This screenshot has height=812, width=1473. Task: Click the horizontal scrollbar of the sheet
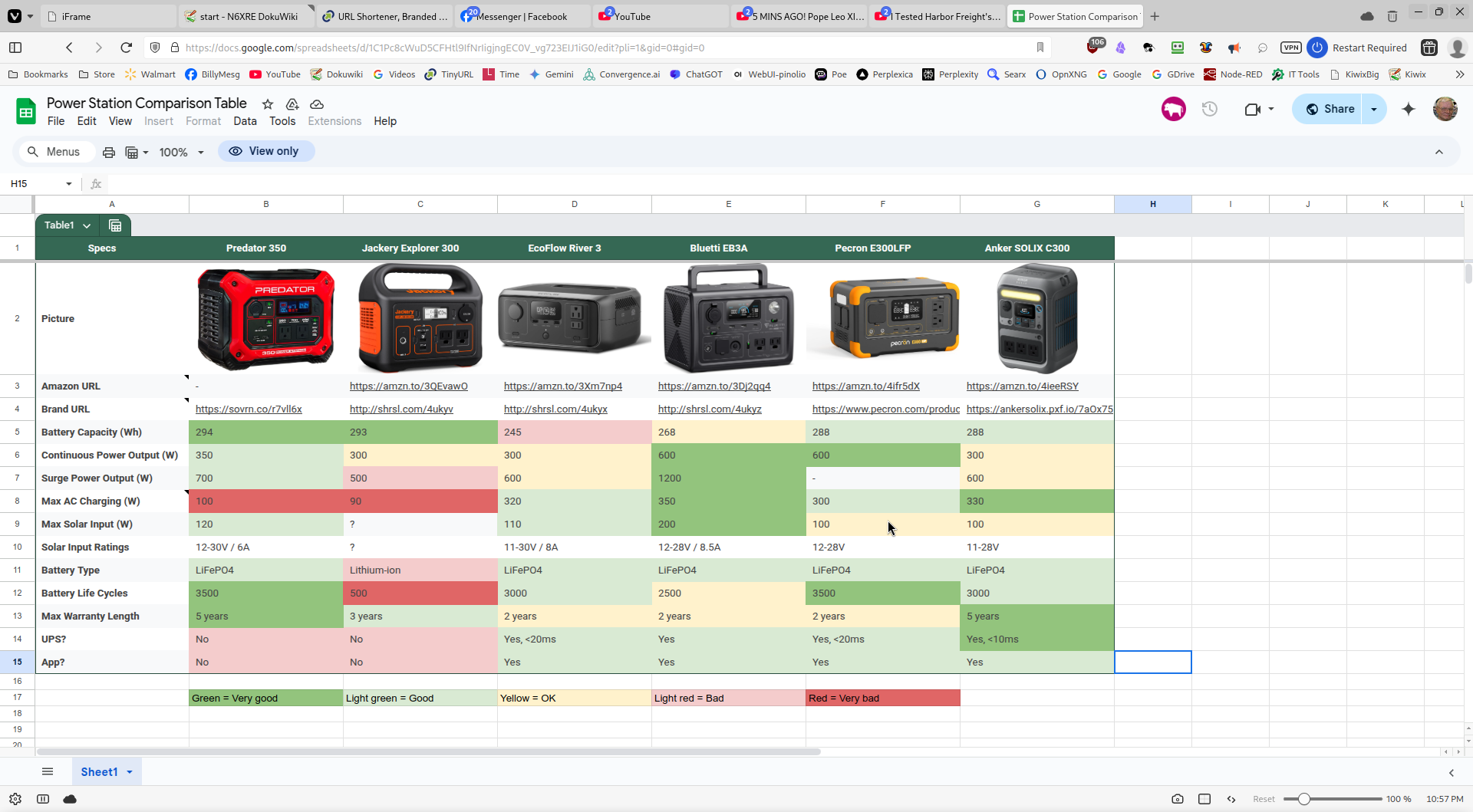[x=429, y=751]
